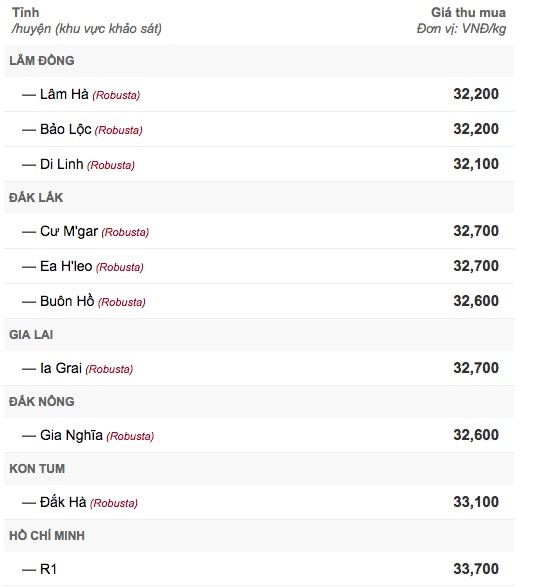The image size is (536, 587).
Task: Click the Giá thu mua column header
Action: 461,21
